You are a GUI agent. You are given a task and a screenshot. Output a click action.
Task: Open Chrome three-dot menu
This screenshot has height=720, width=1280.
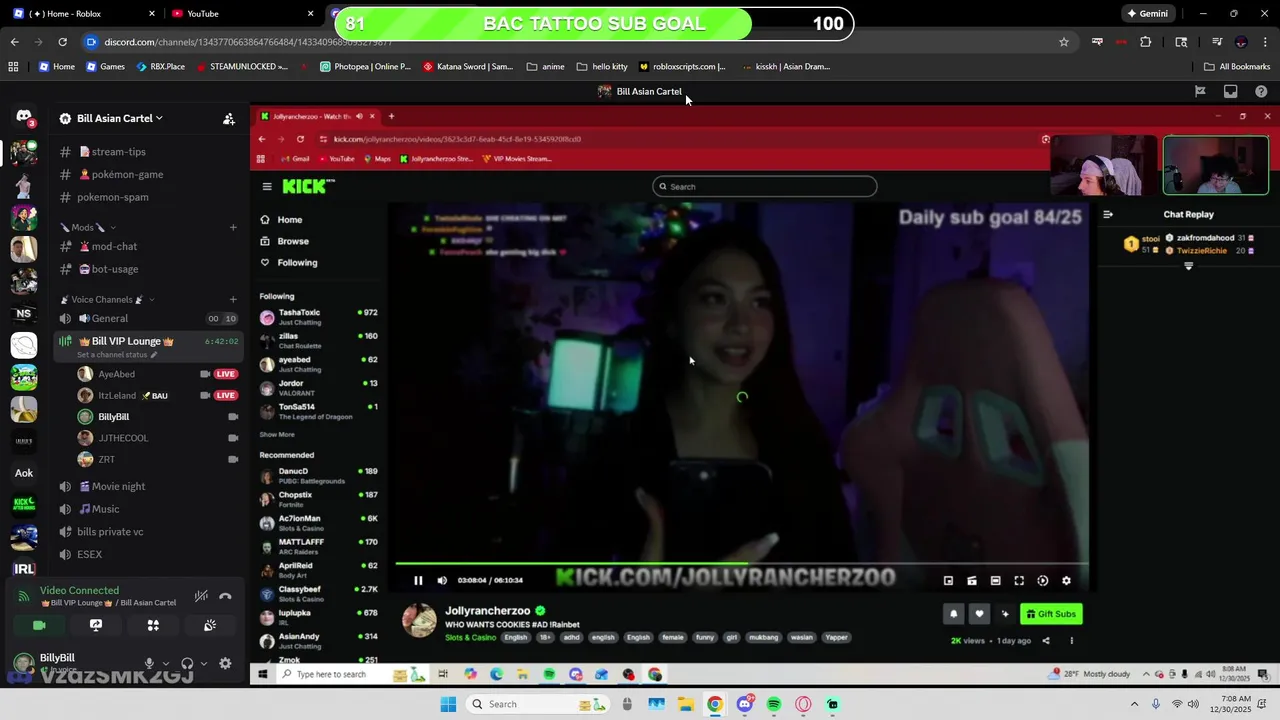click(x=1265, y=42)
